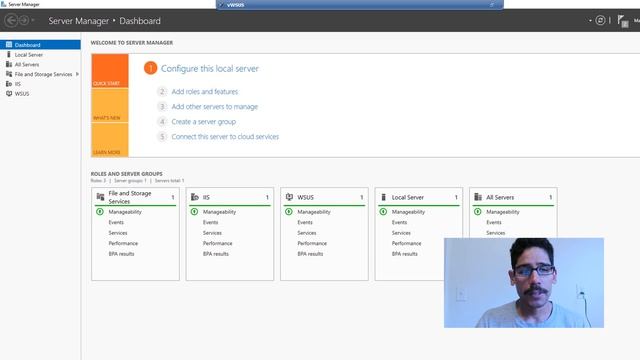The image size is (640, 360).
Task: Open Events in the WSUS tile
Action: click(305, 222)
